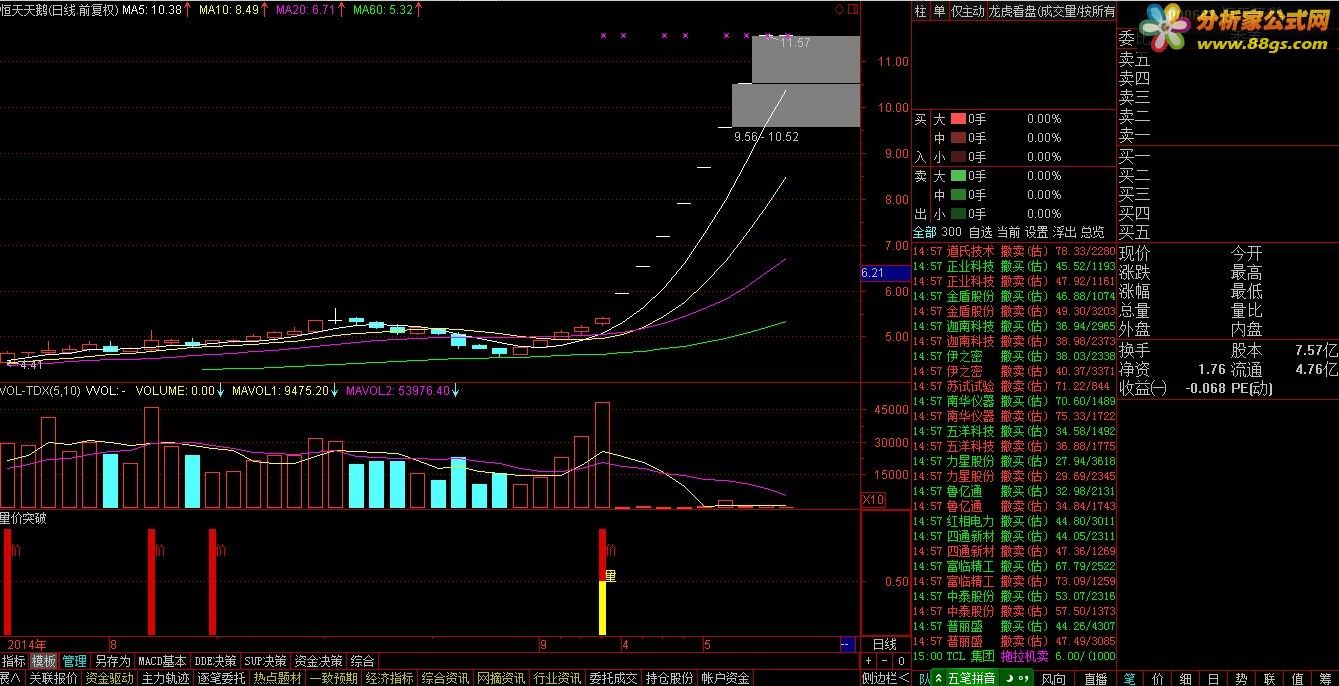Click the 日 panel shortcut in bottom-right row

[x=1213, y=678]
